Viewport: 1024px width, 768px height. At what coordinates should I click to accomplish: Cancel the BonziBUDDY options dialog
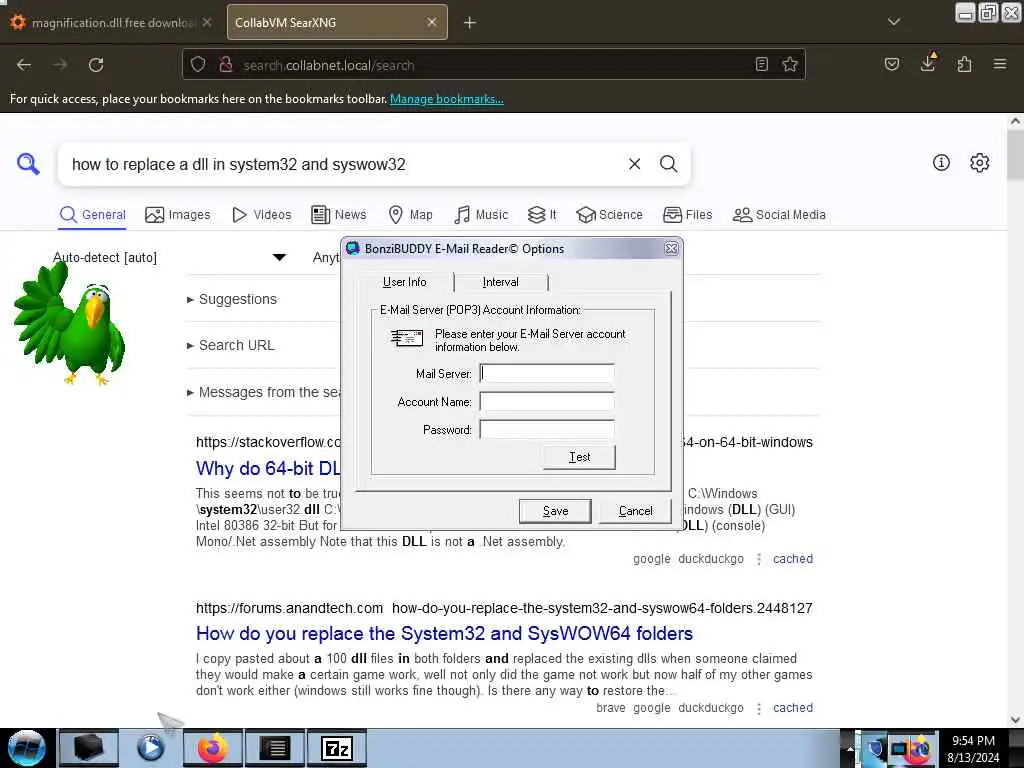click(635, 511)
